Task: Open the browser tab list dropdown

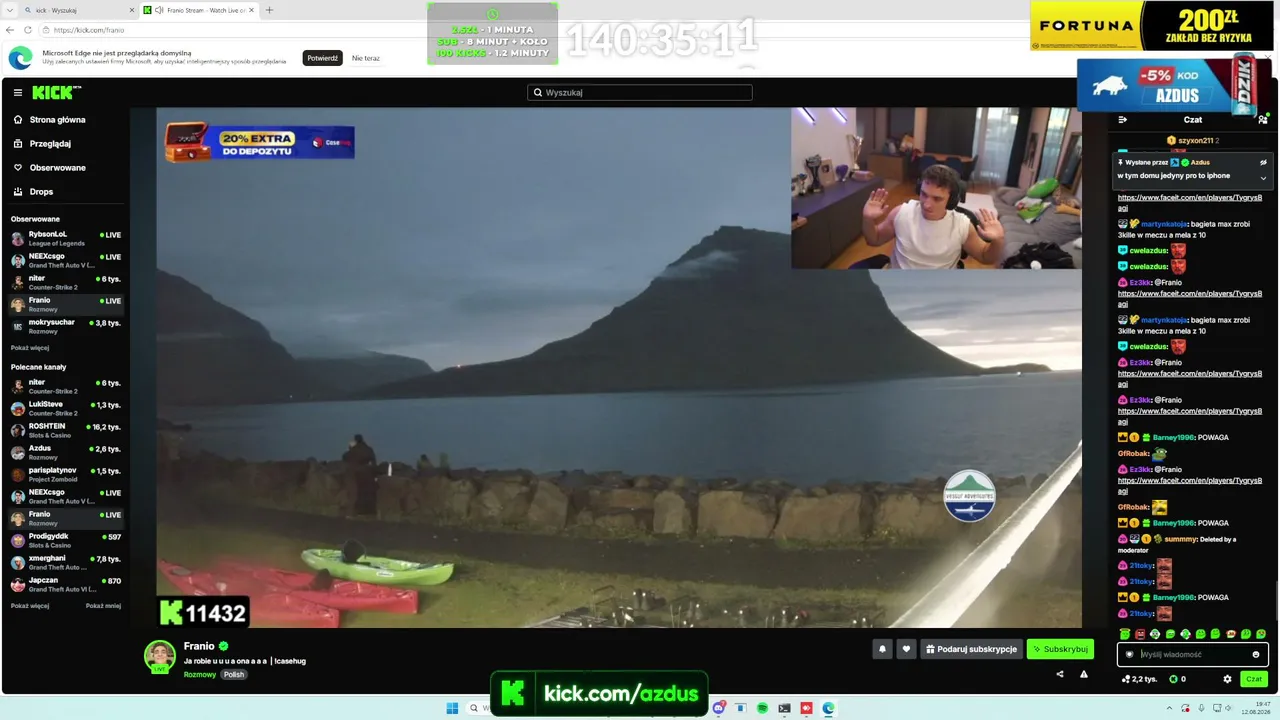Action: [12, 10]
